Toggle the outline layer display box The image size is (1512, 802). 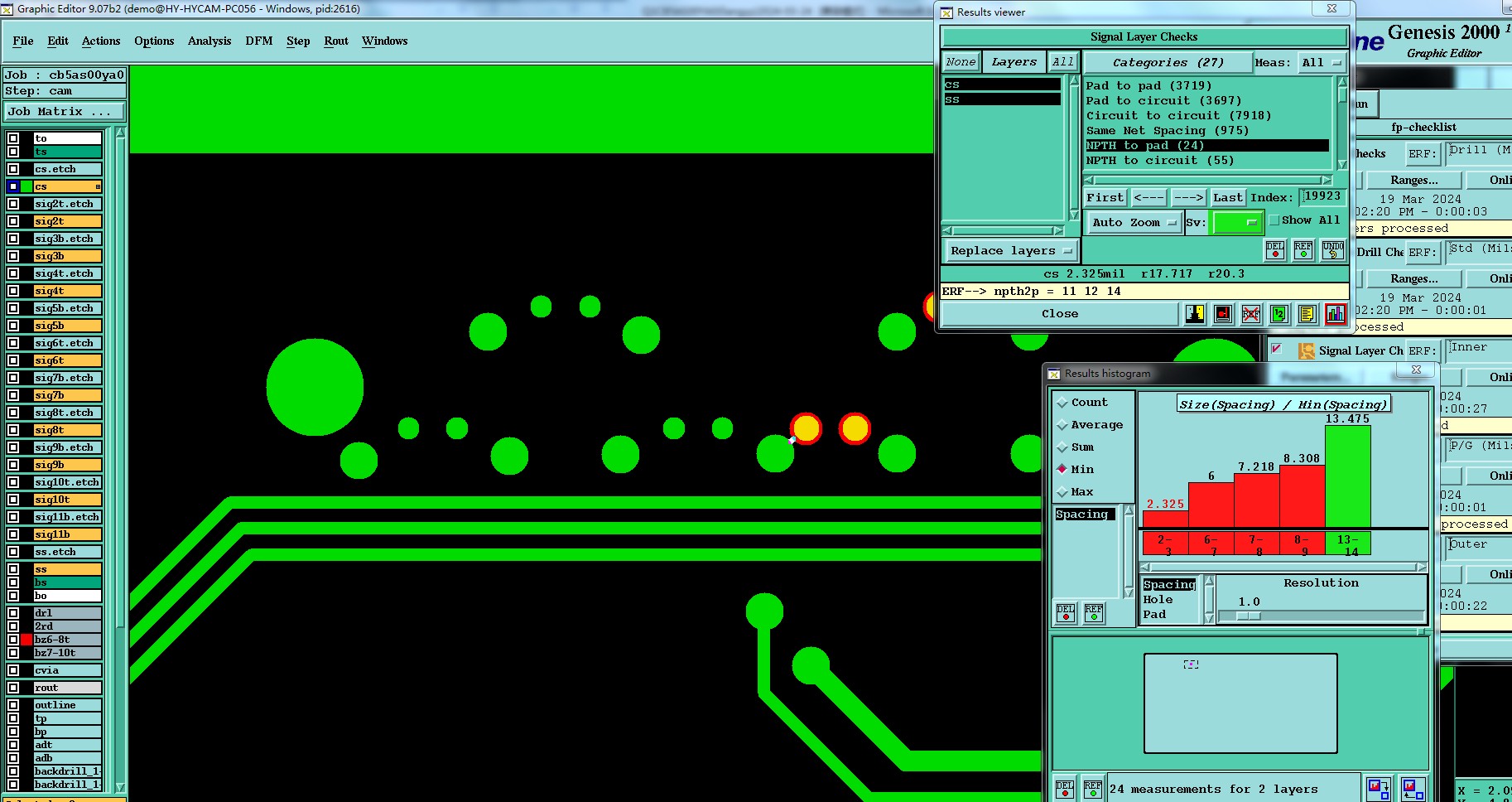tap(13, 705)
